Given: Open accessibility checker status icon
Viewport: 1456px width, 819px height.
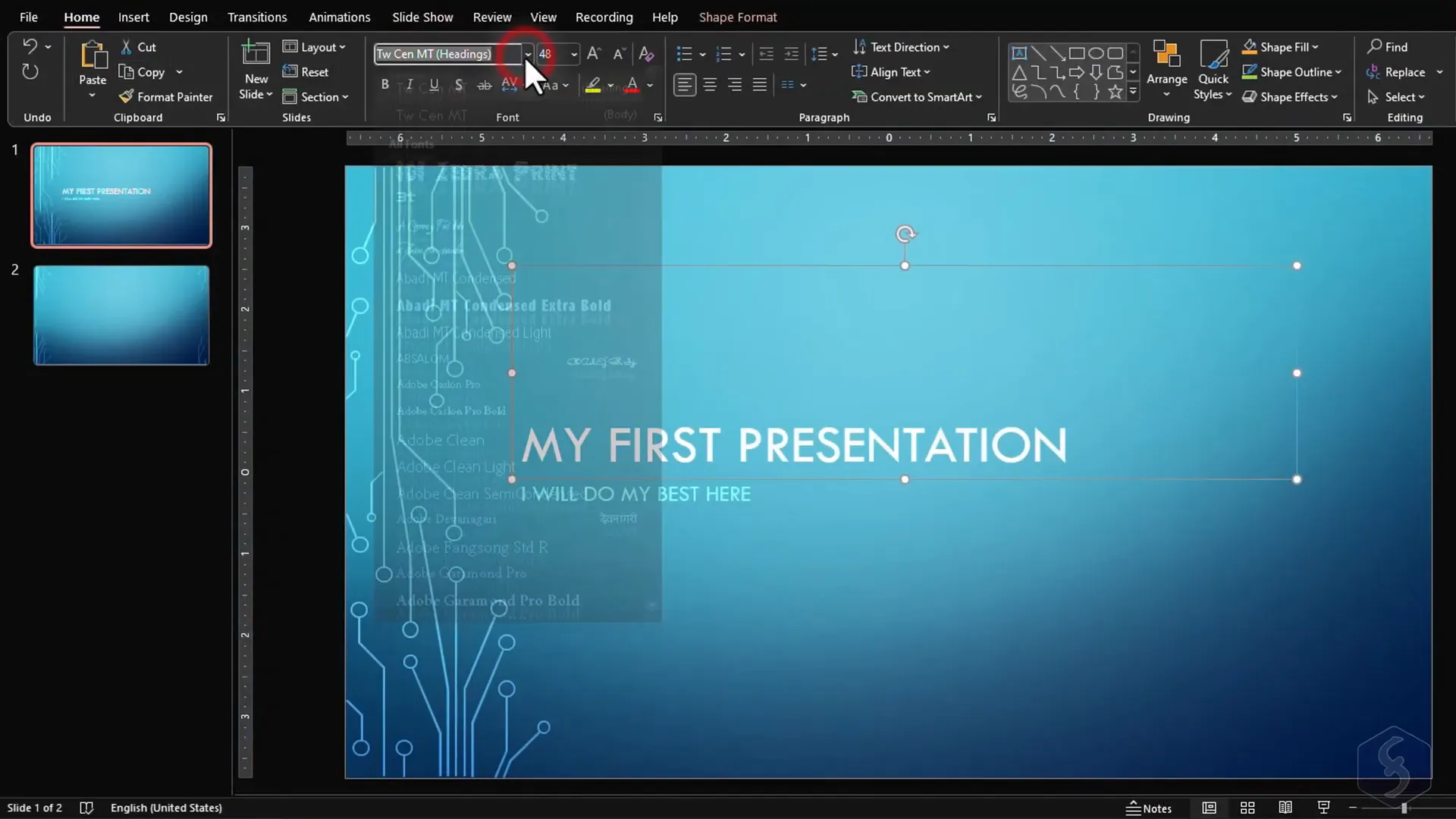Looking at the screenshot, I should pyautogui.click(x=86, y=808).
